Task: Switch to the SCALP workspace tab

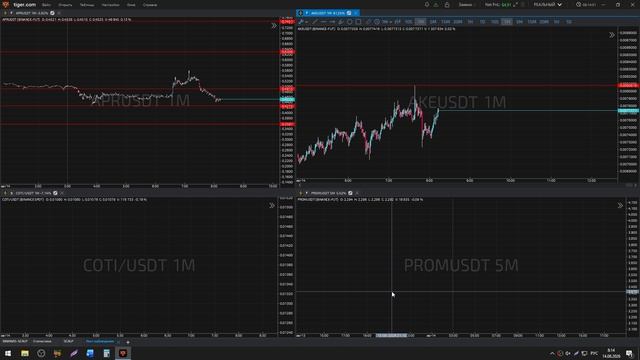Action: (x=69, y=342)
